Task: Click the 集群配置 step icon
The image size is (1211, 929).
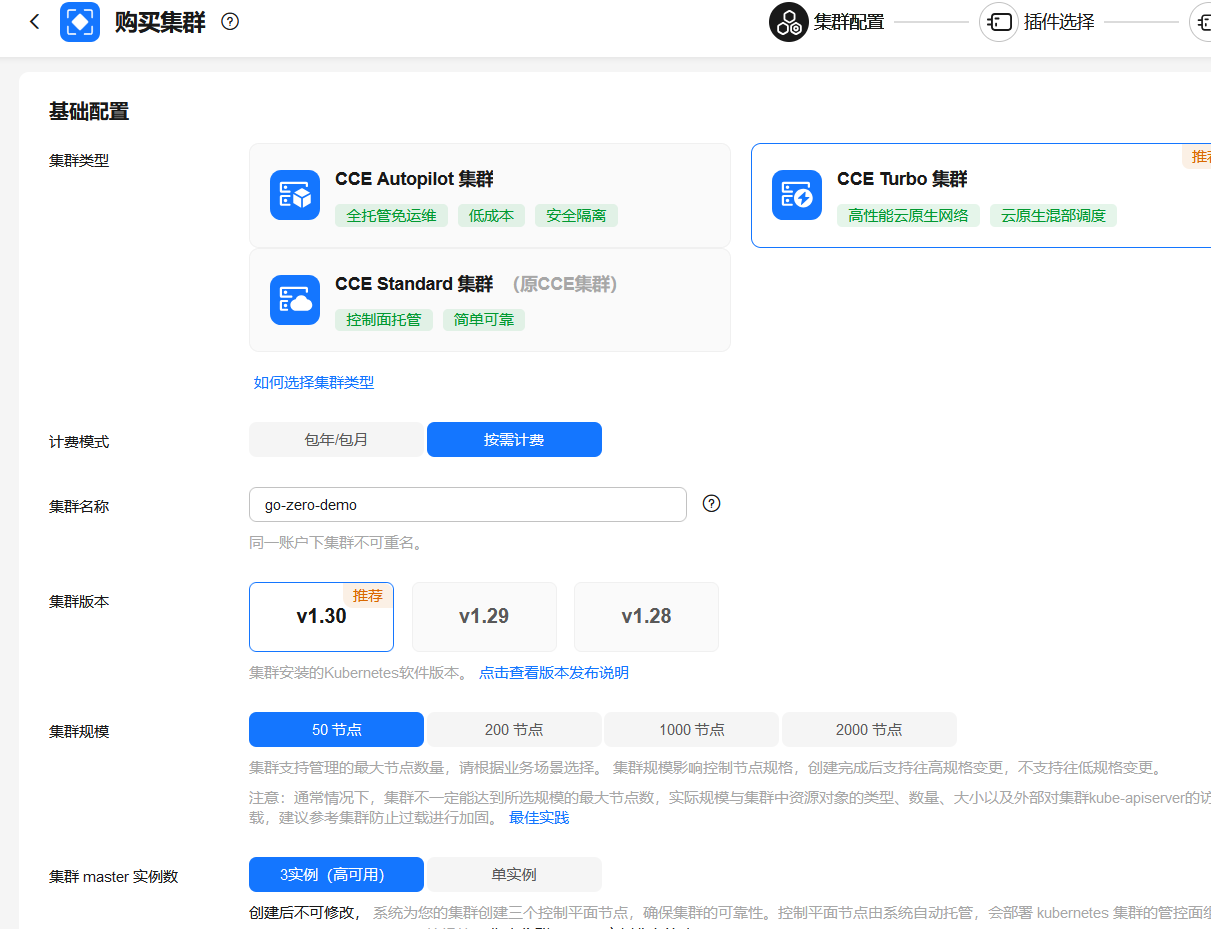Action: 788,21
